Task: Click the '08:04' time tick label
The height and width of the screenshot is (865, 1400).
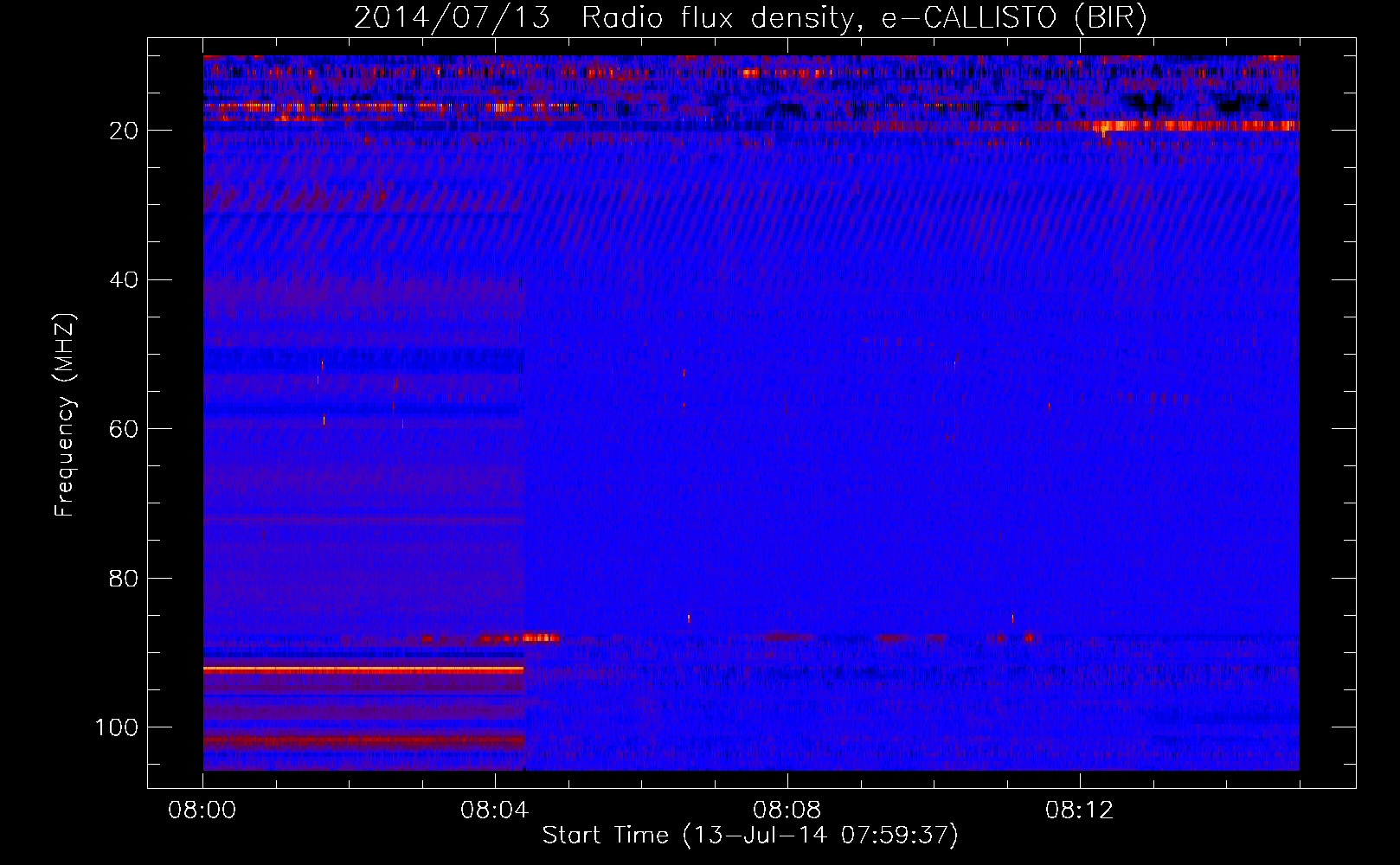Action: [495, 811]
